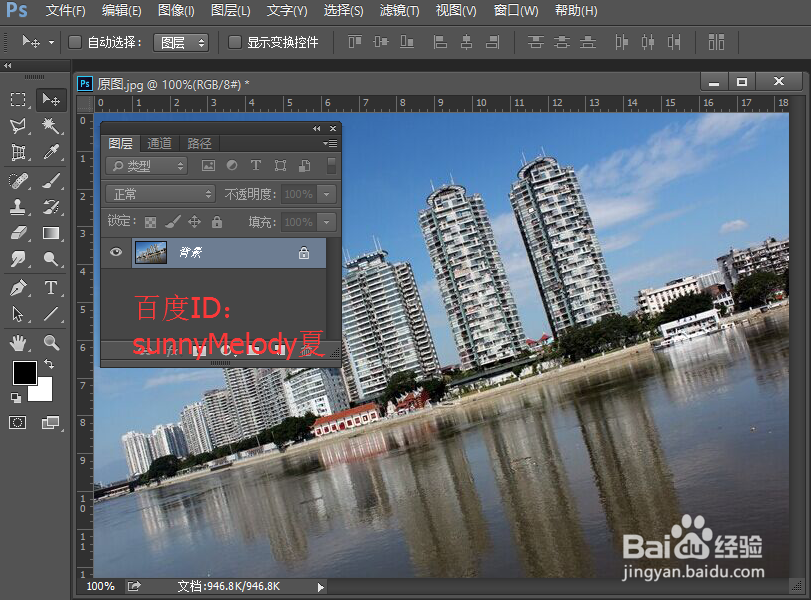Open the 滤镜(T) menu
The width and height of the screenshot is (811, 600).
pos(400,10)
